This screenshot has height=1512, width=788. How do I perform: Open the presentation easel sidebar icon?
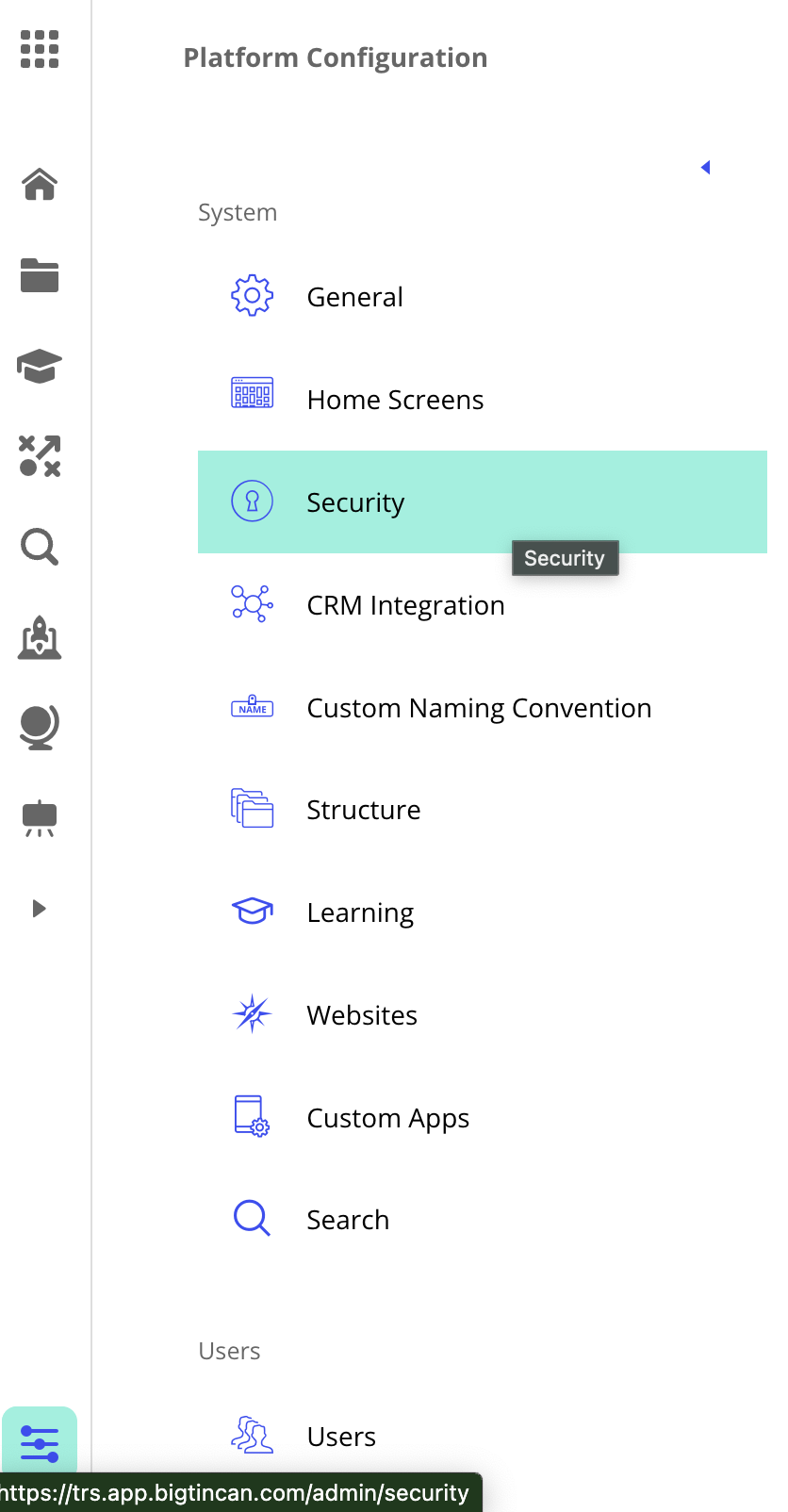point(39,818)
